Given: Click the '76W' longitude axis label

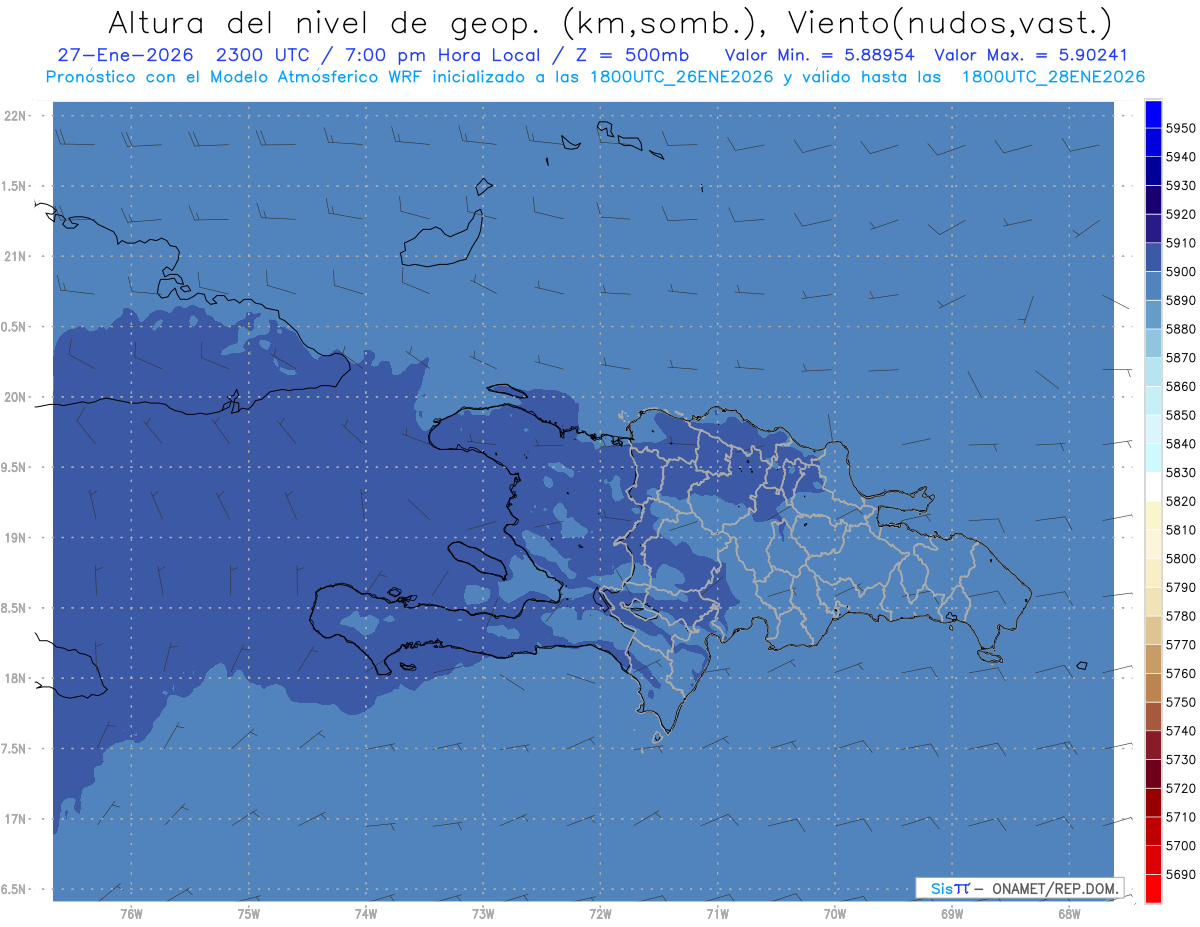Looking at the screenshot, I should click(131, 914).
